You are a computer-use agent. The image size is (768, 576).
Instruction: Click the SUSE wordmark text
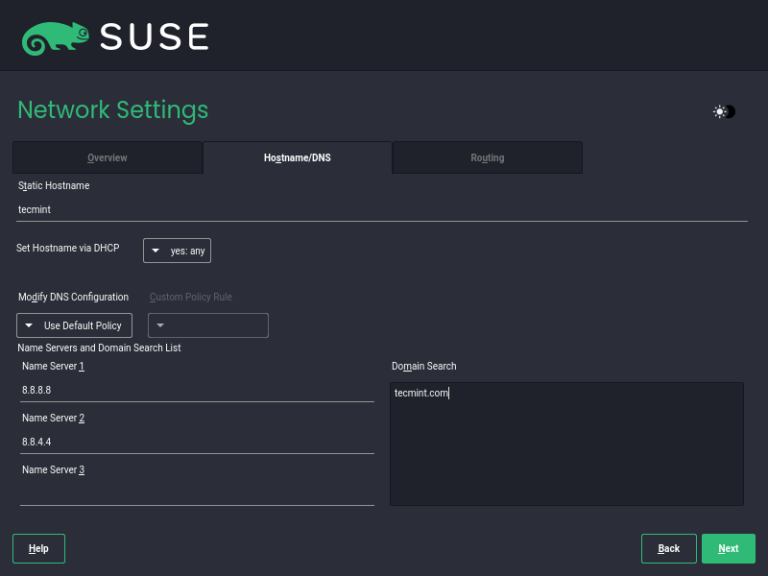pyautogui.click(x=155, y=38)
